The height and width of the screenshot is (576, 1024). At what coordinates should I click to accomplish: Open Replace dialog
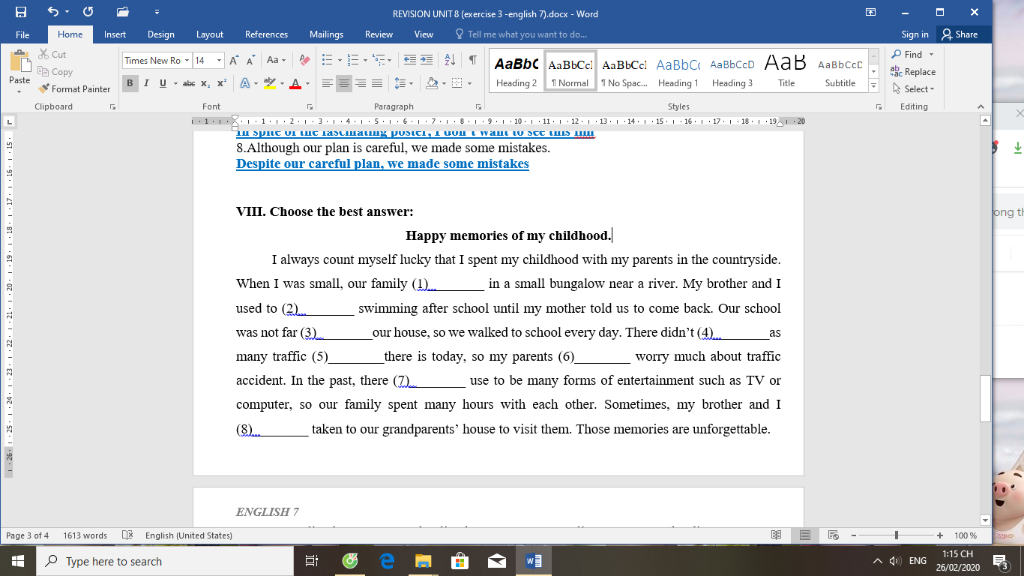(913, 72)
